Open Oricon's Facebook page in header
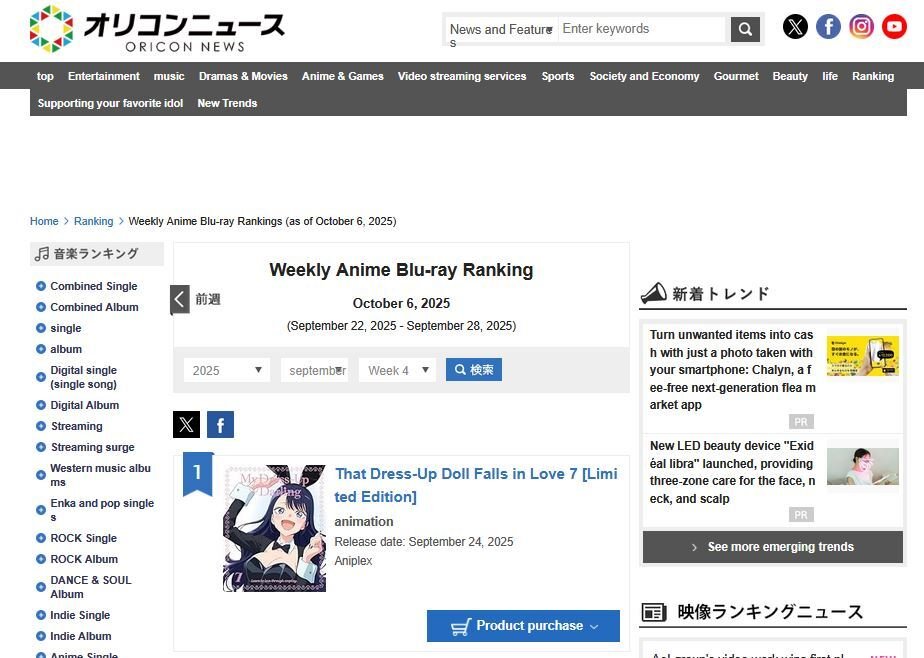Image resolution: width=924 pixels, height=658 pixels. pyautogui.click(x=828, y=27)
